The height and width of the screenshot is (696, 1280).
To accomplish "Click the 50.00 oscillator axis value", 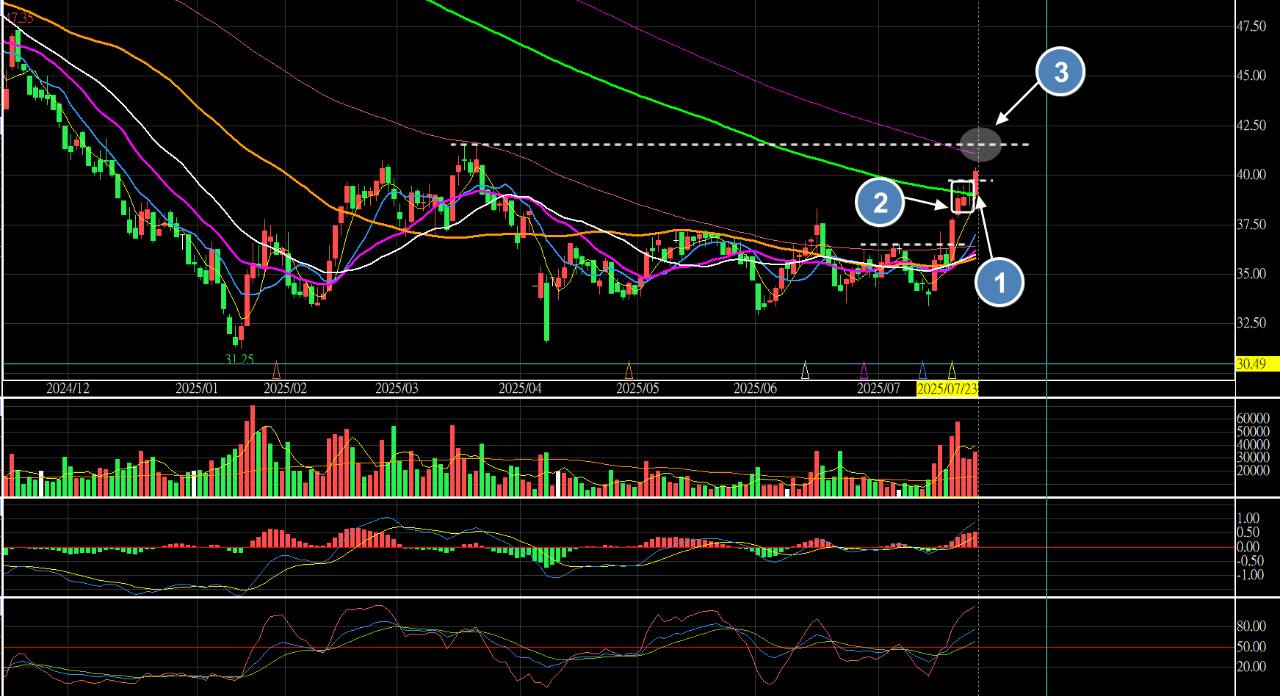I will click(x=1251, y=647).
